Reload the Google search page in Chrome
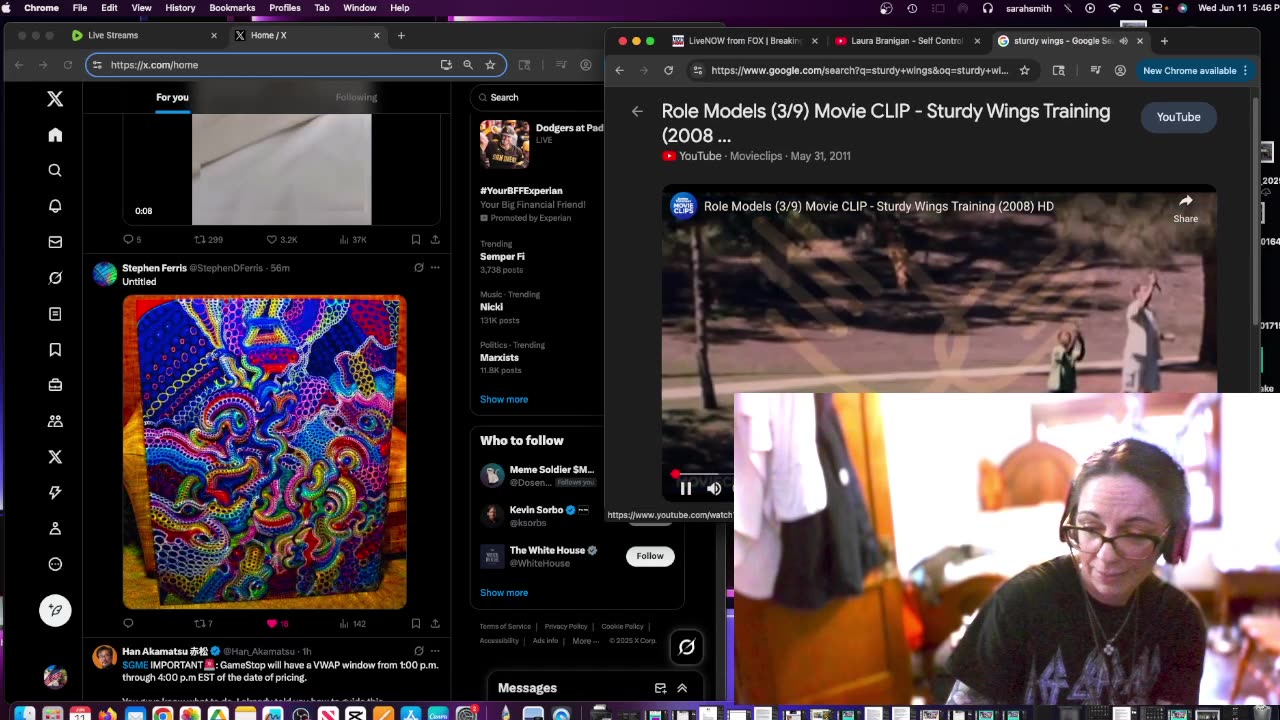Viewport: 1280px width, 720px height. pos(668,71)
